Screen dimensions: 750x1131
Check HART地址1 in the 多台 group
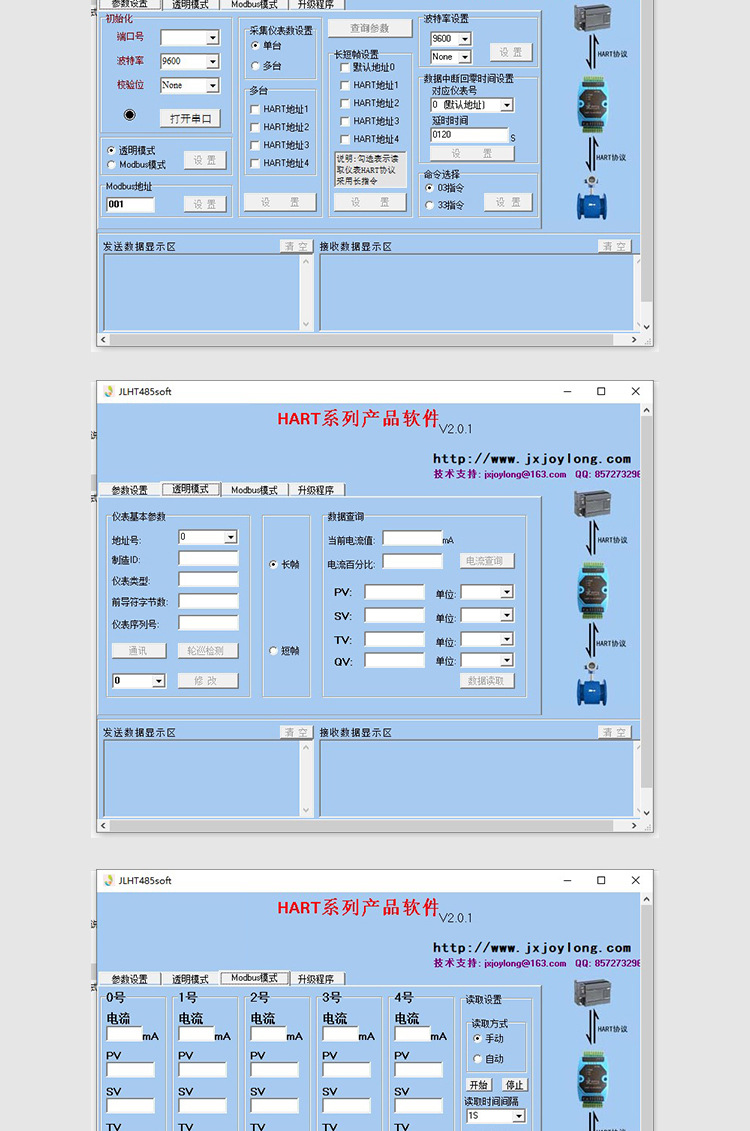pos(255,109)
